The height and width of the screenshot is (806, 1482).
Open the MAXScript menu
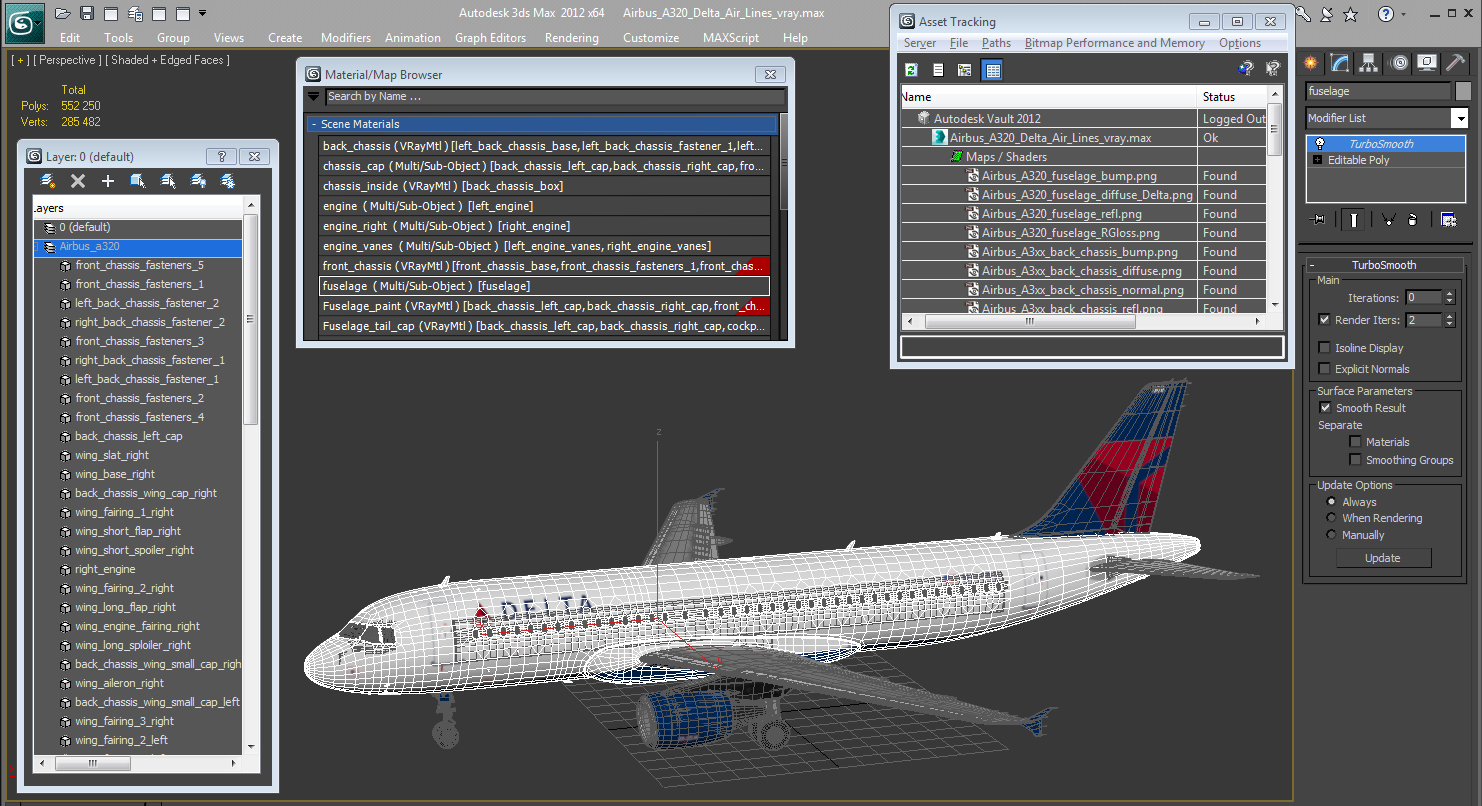[730, 38]
